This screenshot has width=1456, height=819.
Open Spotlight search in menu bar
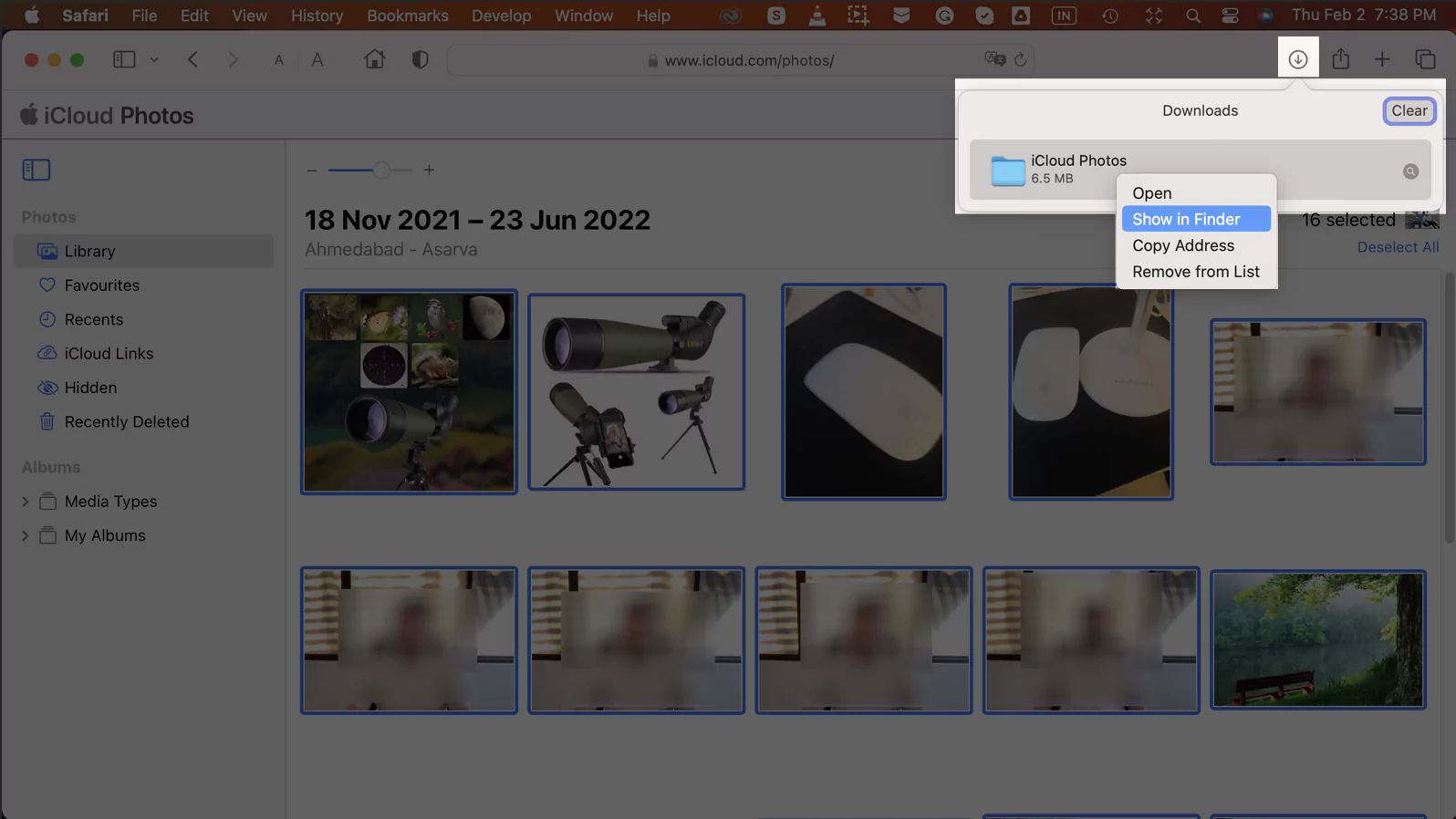point(1192,16)
